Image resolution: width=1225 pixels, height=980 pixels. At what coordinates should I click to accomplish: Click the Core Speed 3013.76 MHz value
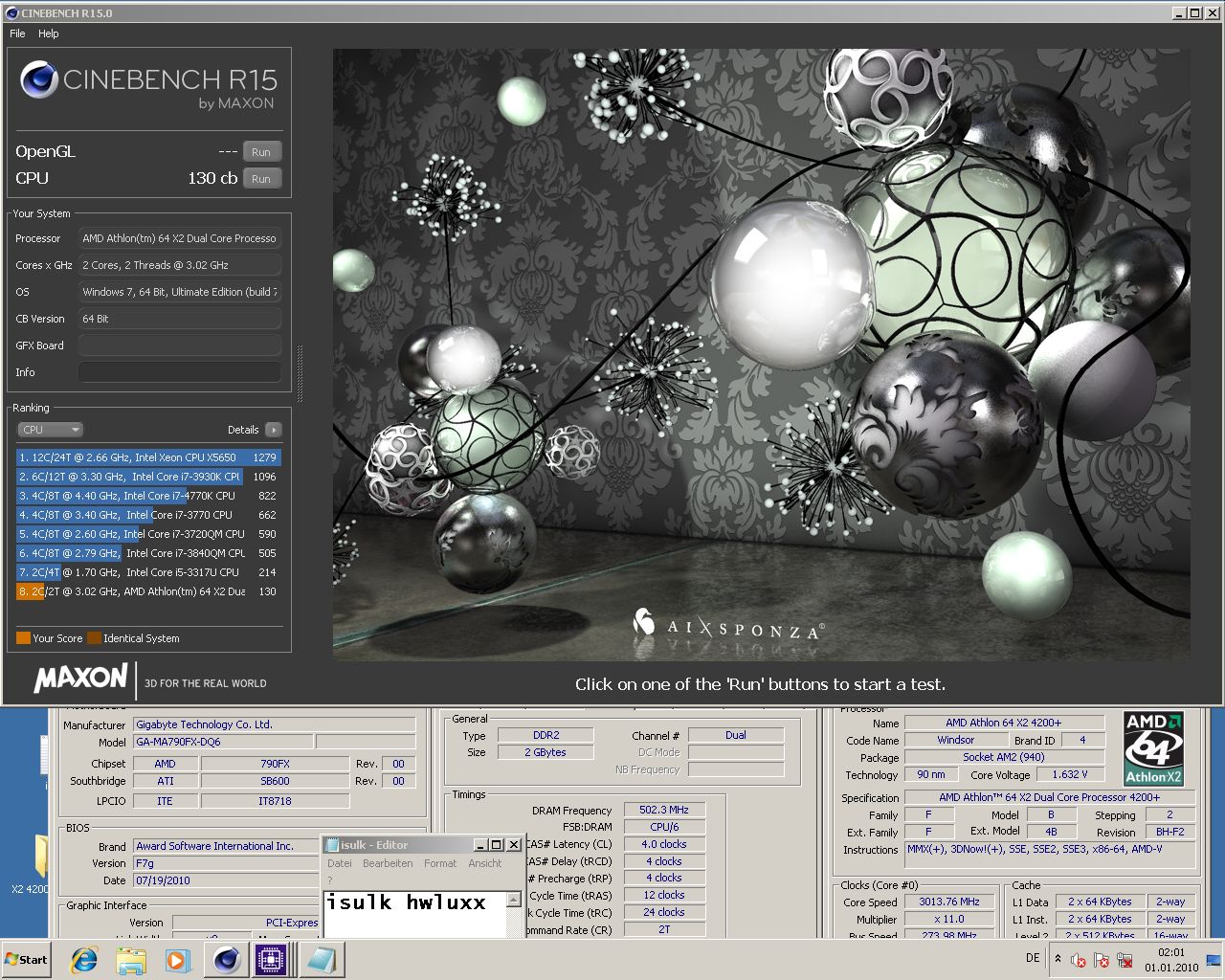[949, 902]
